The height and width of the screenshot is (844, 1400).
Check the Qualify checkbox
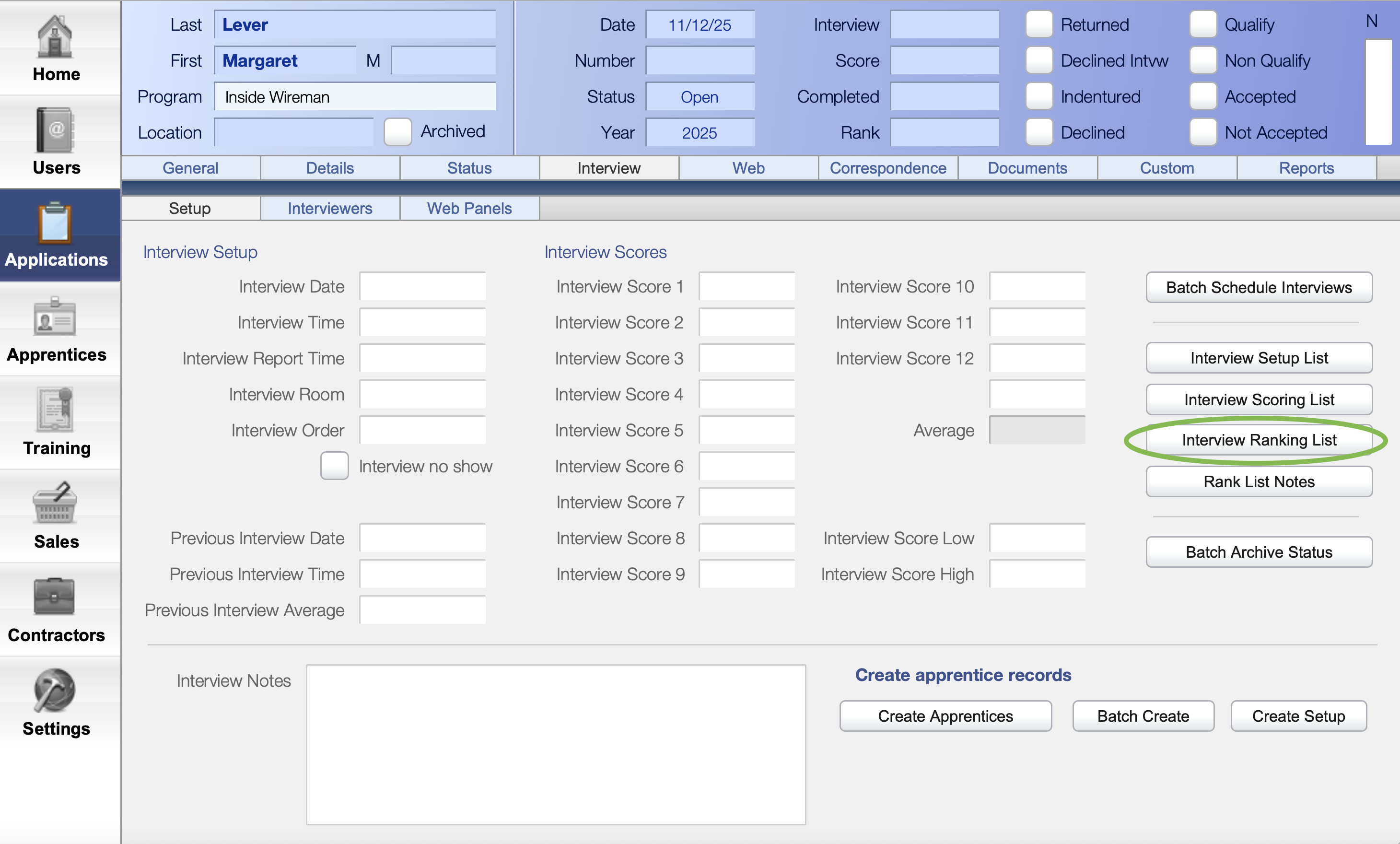tap(1203, 24)
